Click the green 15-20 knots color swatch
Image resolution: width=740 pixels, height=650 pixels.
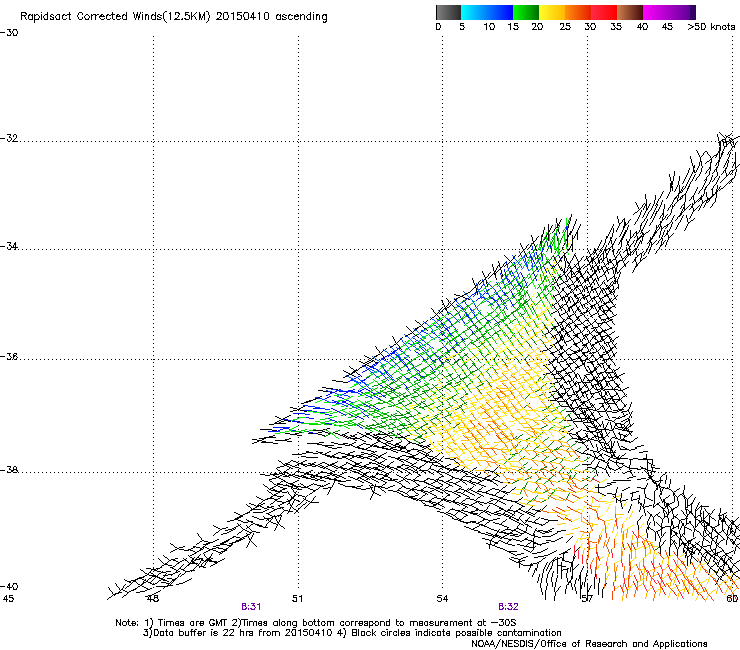pos(526,12)
